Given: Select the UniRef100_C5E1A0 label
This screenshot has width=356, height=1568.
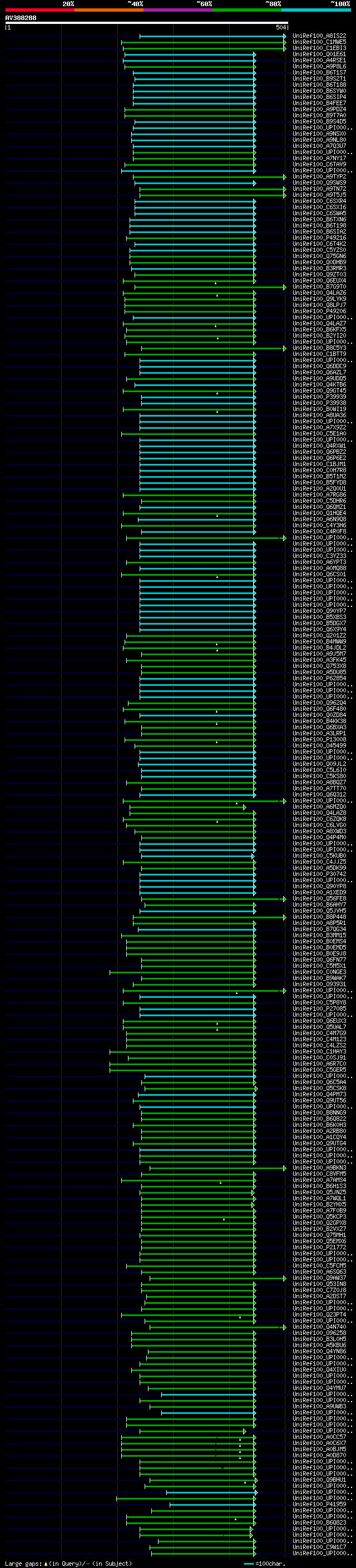Looking at the screenshot, I should click(319, 433).
